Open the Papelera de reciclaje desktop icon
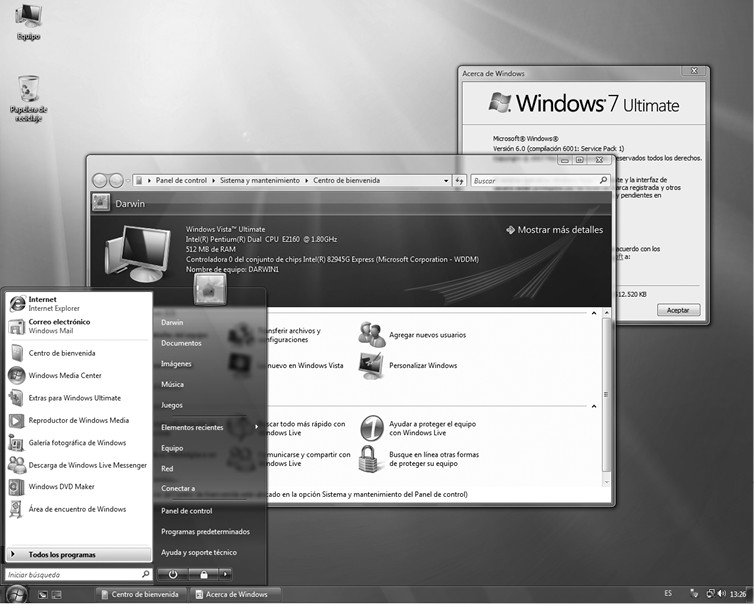754x604 pixels. (29, 97)
